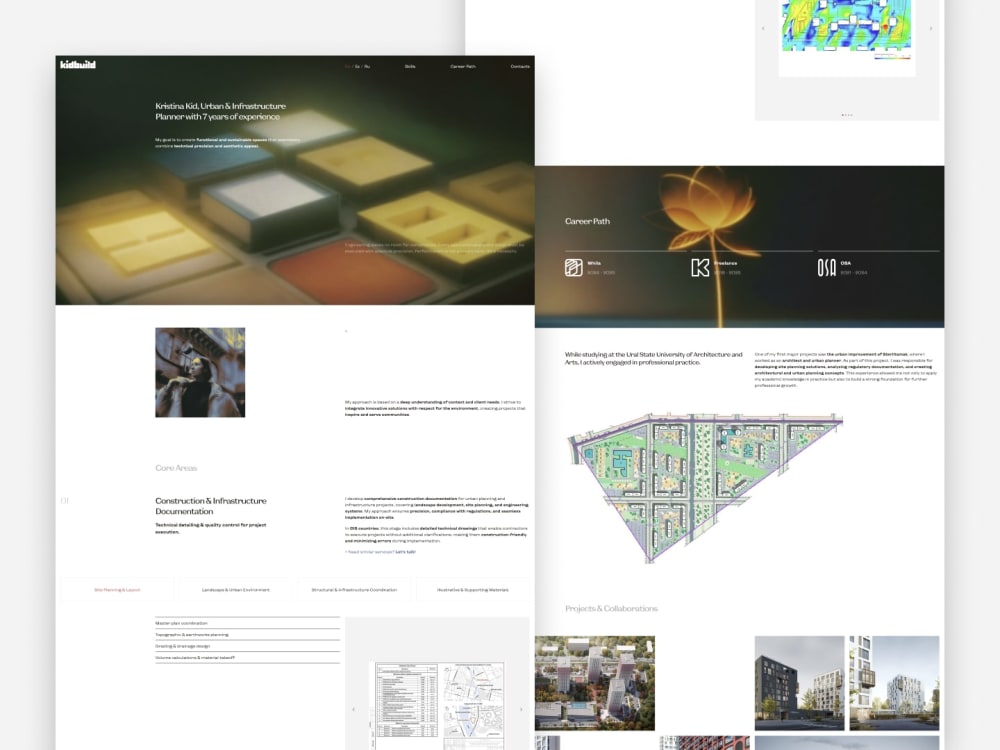1000x750 pixels.
Task: Select the Structural & Infrastructure Coordination tab
Action: [x=354, y=590]
